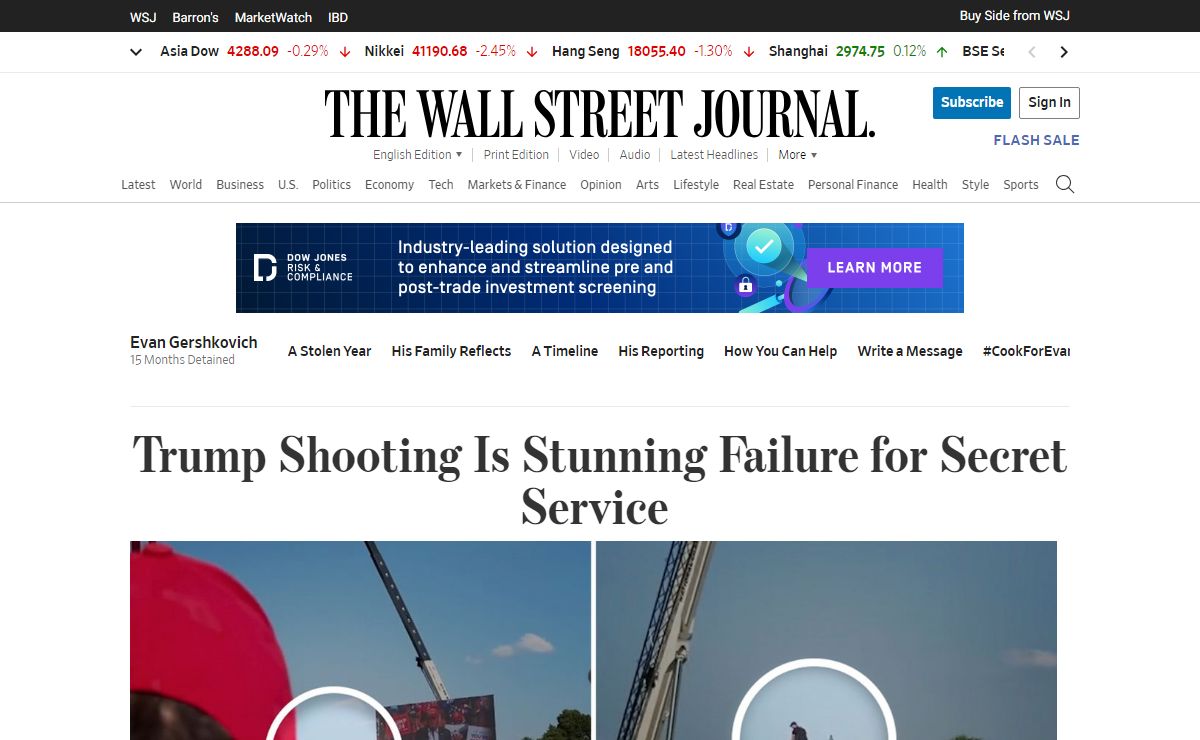Image resolution: width=1200 pixels, height=740 pixels.
Task: Open the FLASH SALE link
Action: click(1036, 140)
